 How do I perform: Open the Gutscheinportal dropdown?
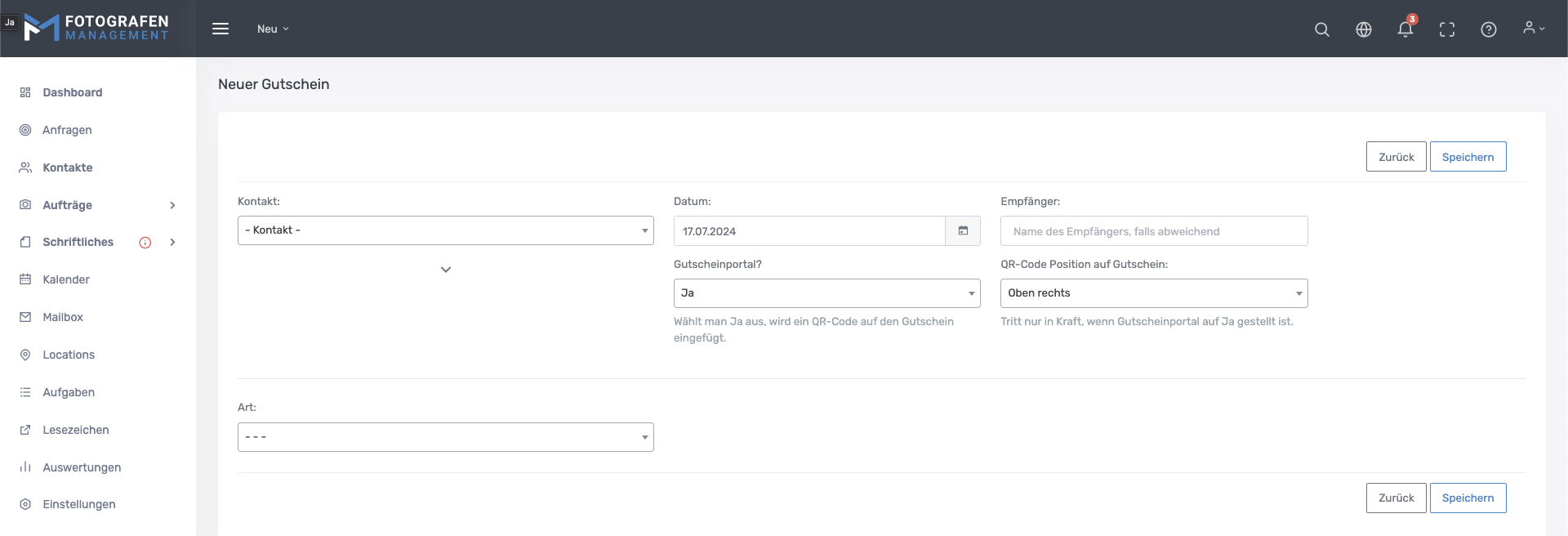pyautogui.click(x=826, y=293)
